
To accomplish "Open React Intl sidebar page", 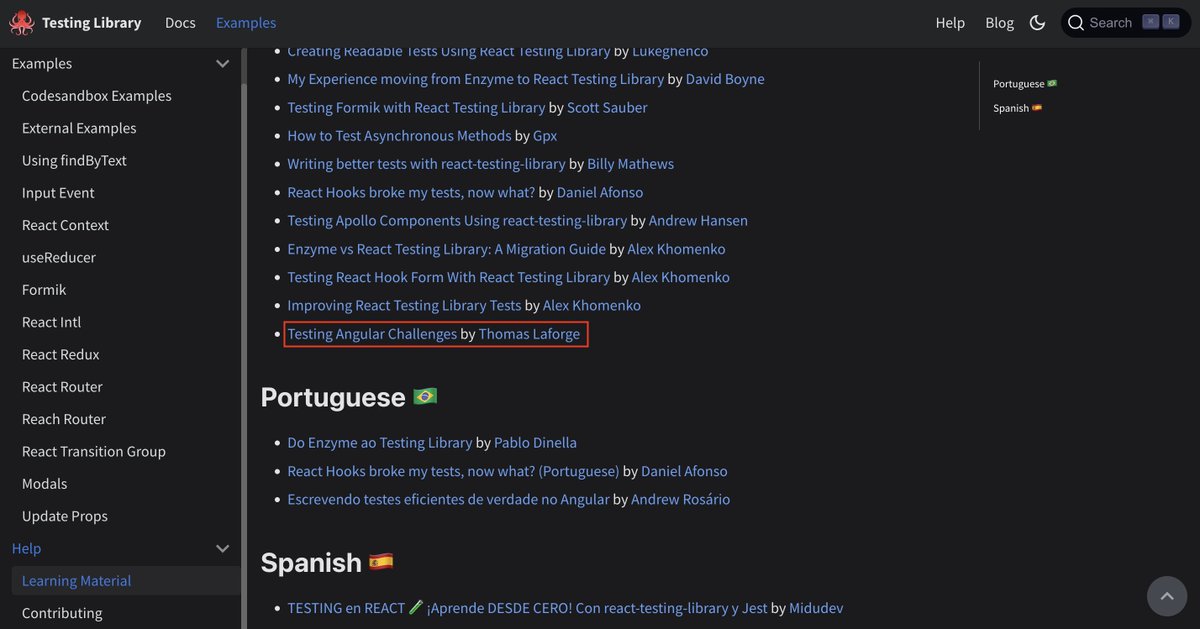I will click(51, 322).
